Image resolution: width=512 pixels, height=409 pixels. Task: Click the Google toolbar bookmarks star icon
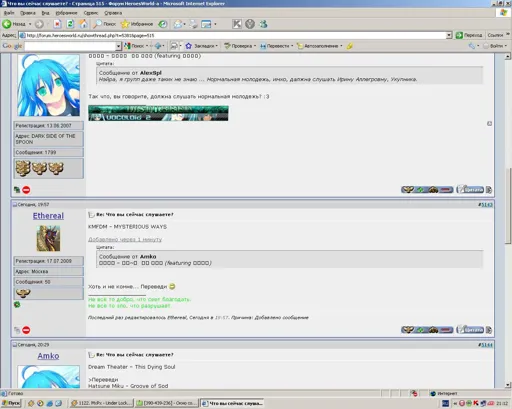click(x=188, y=46)
